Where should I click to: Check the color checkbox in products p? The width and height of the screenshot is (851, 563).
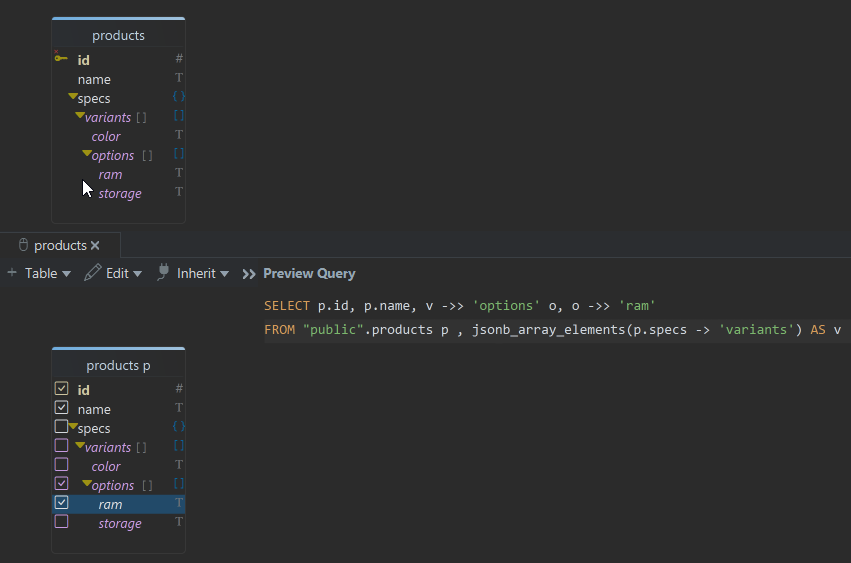tap(61, 465)
